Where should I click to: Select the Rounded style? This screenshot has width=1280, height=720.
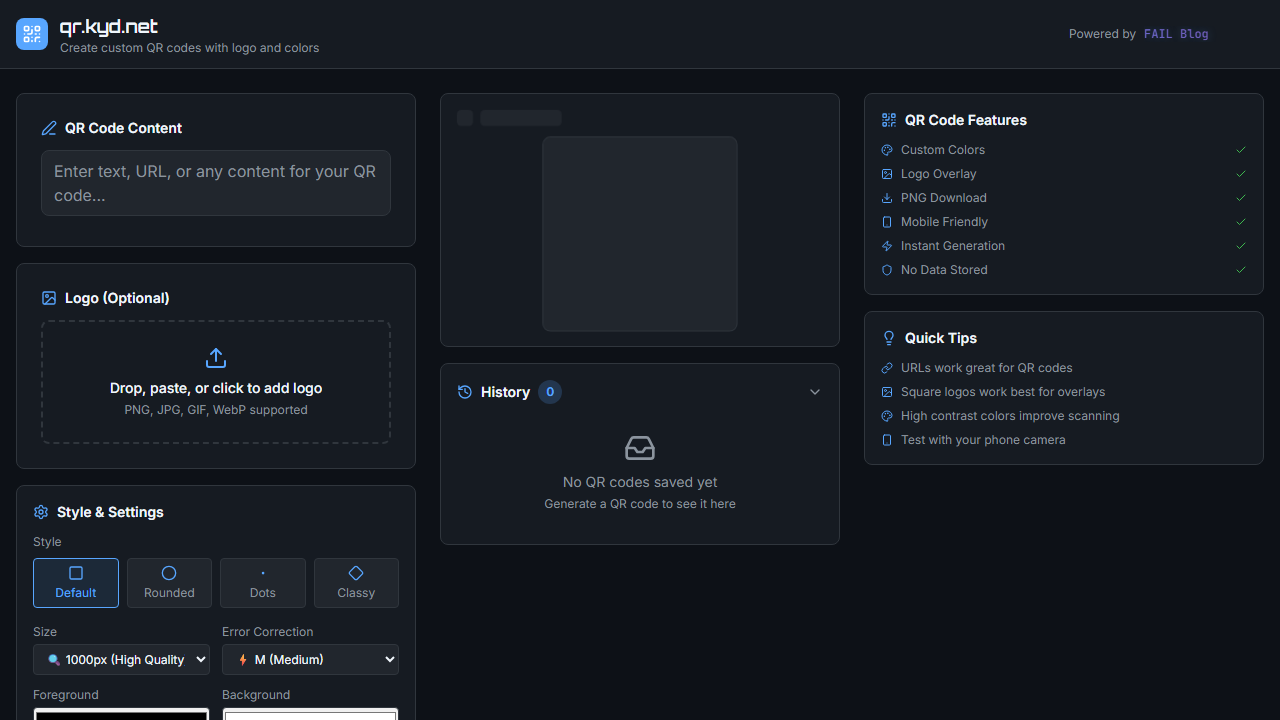[169, 583]
